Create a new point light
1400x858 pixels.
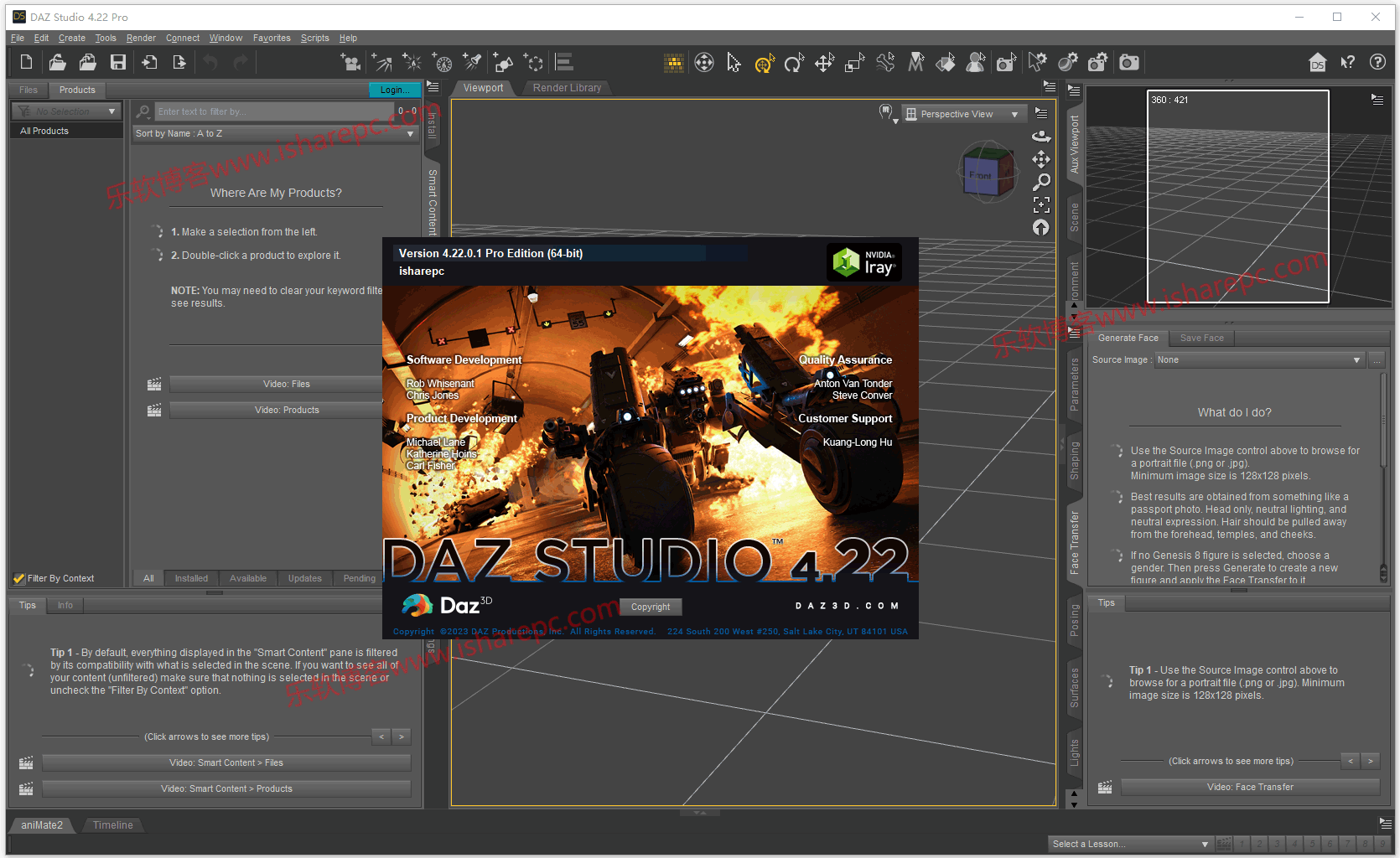point(412,62)
